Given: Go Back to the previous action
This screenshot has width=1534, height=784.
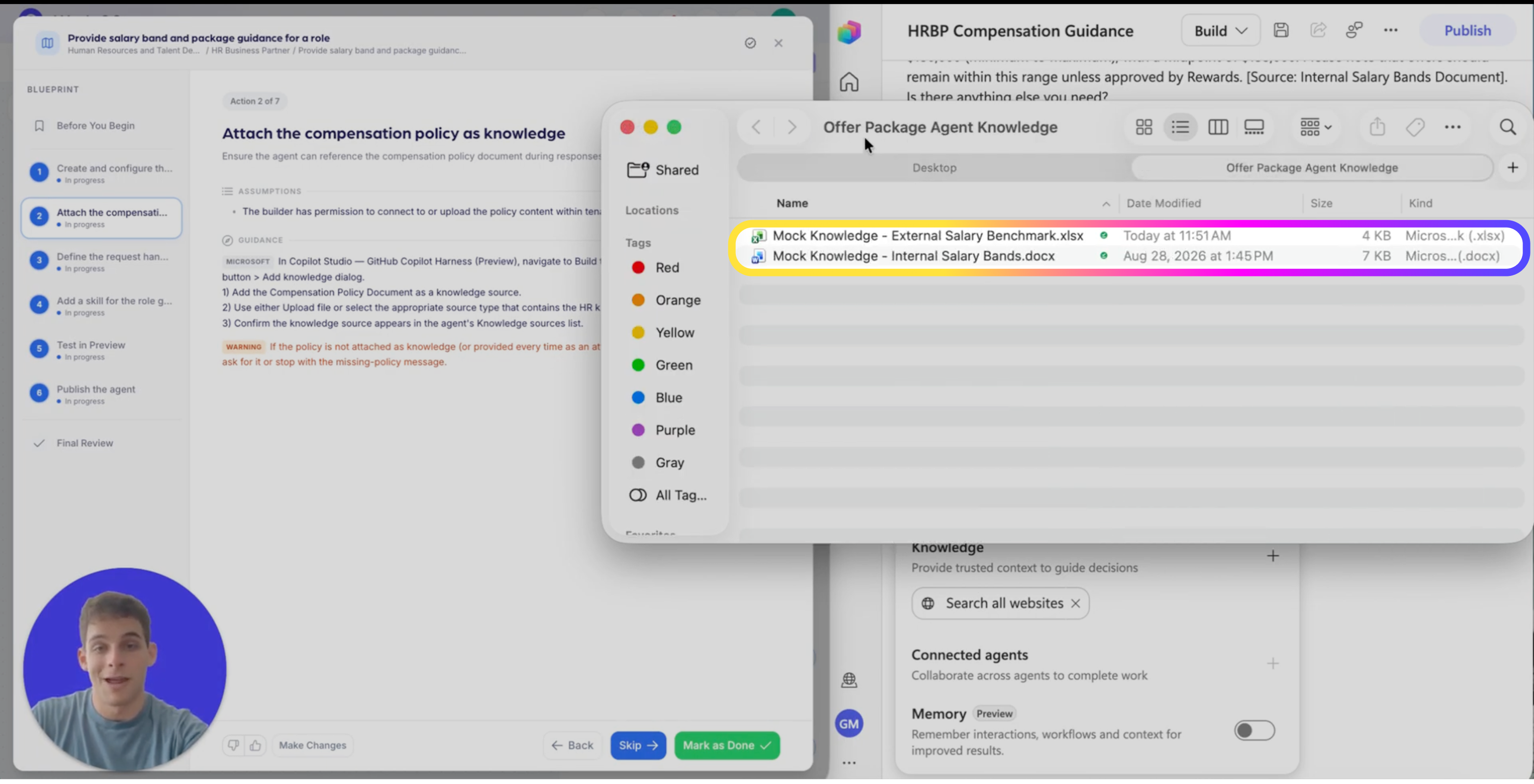Looking at the screenshot, I should point(572,745).
